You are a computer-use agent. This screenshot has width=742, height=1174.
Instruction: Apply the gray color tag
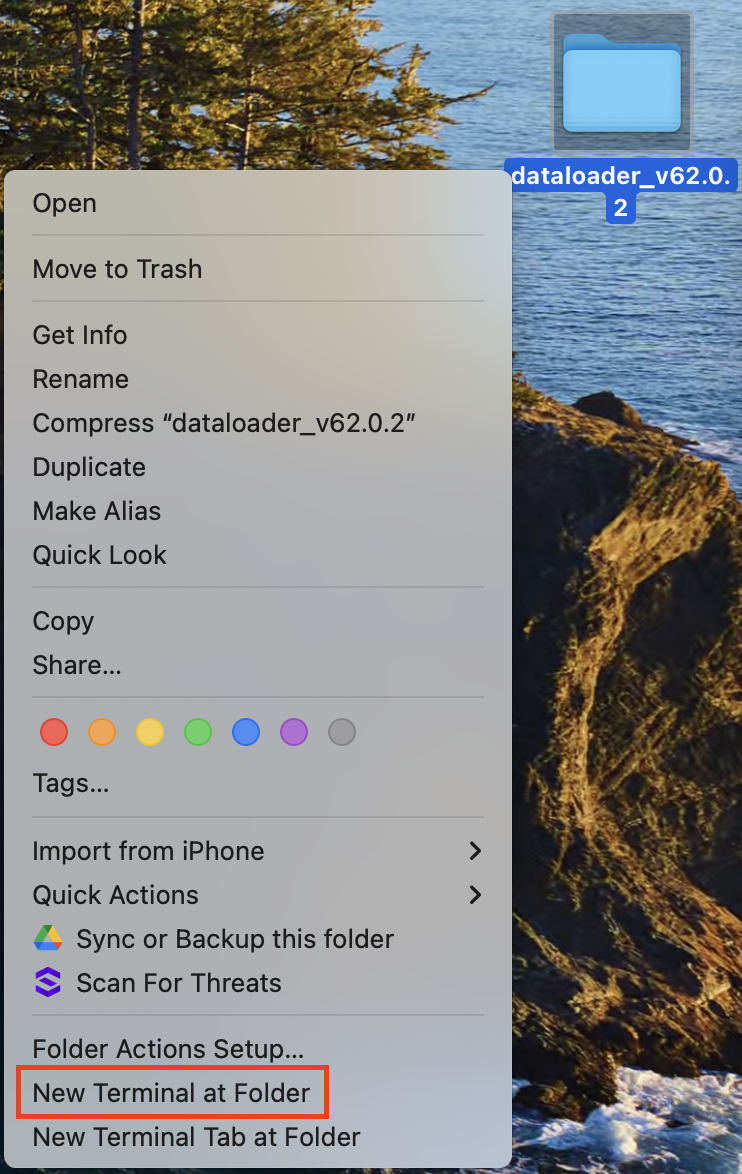(342, 732)
